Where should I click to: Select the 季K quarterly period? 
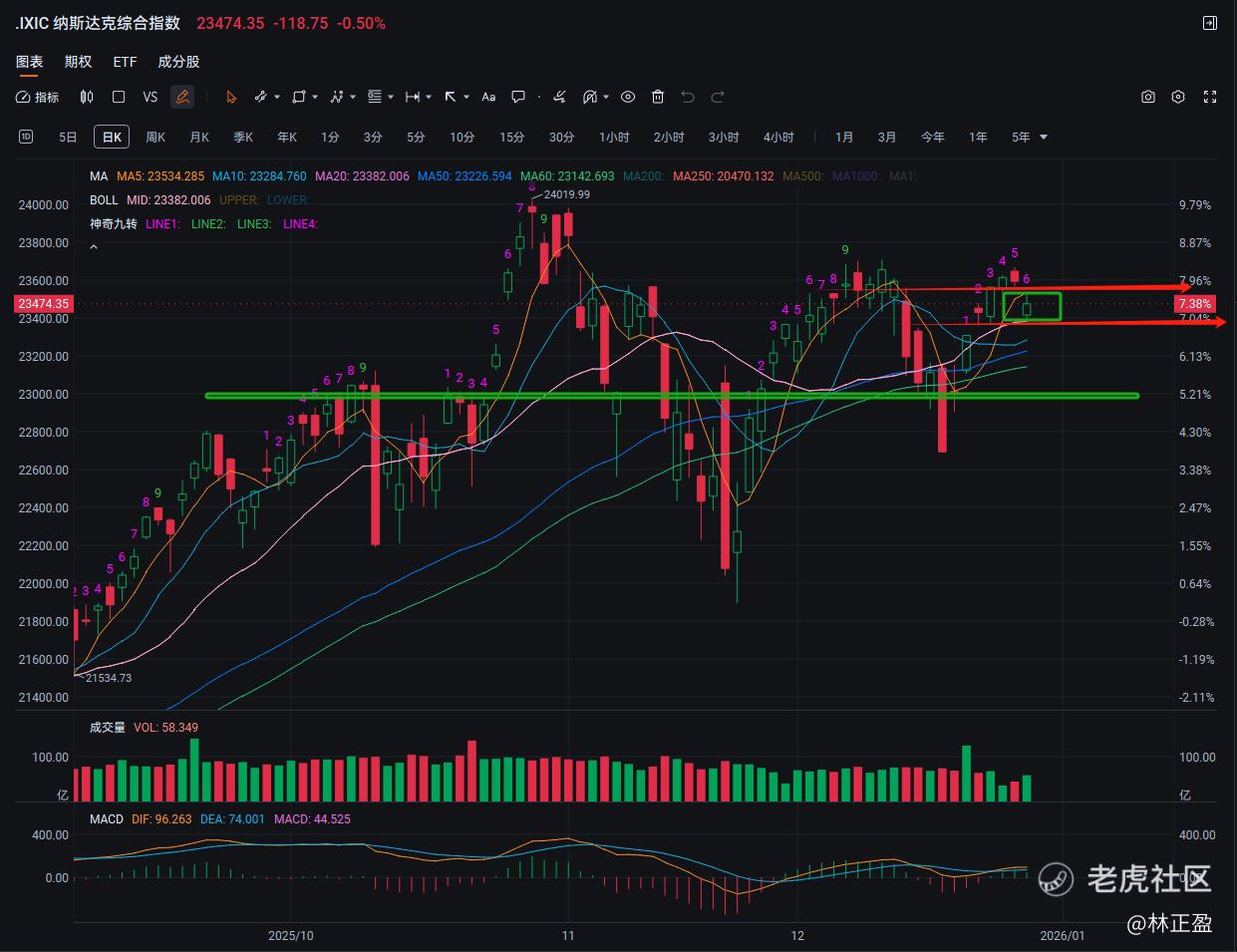click(243, 138)
